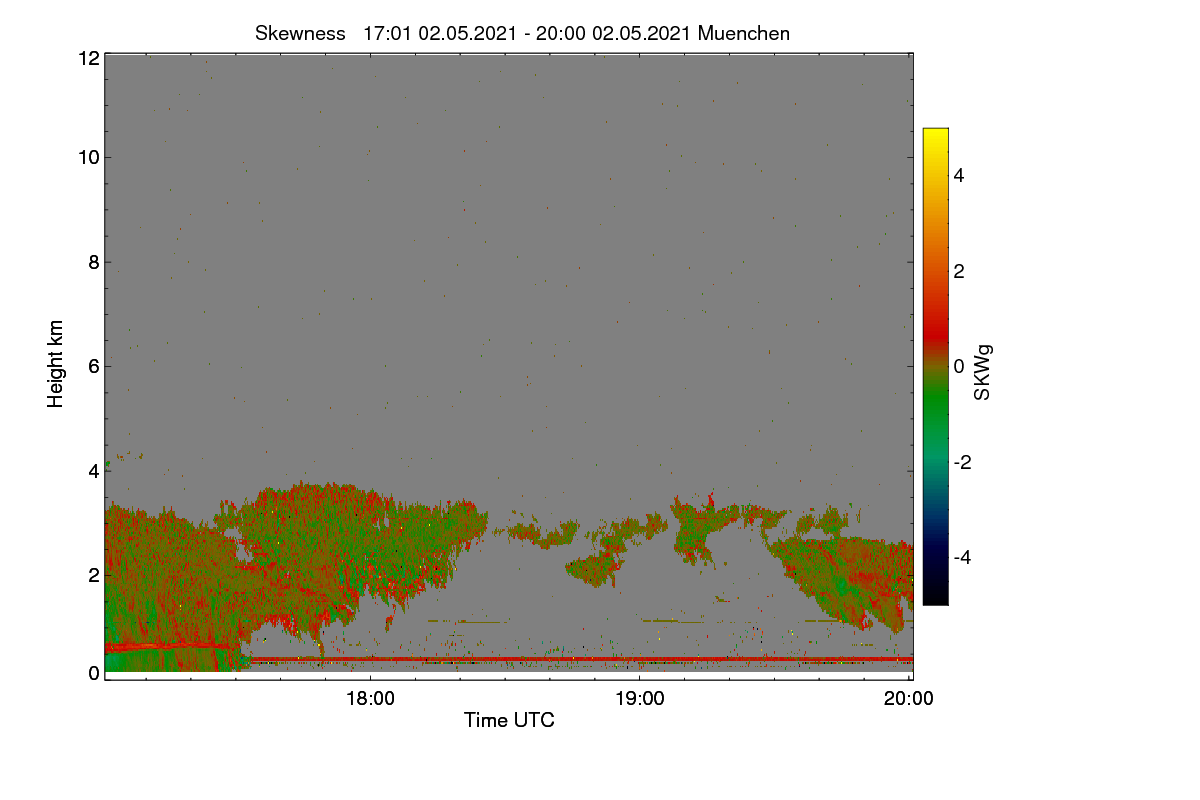Image resolution: width=1200 pixels, height=800 pixels.
Task: Click the height tick label 10
Action: [x=88, y=158]
